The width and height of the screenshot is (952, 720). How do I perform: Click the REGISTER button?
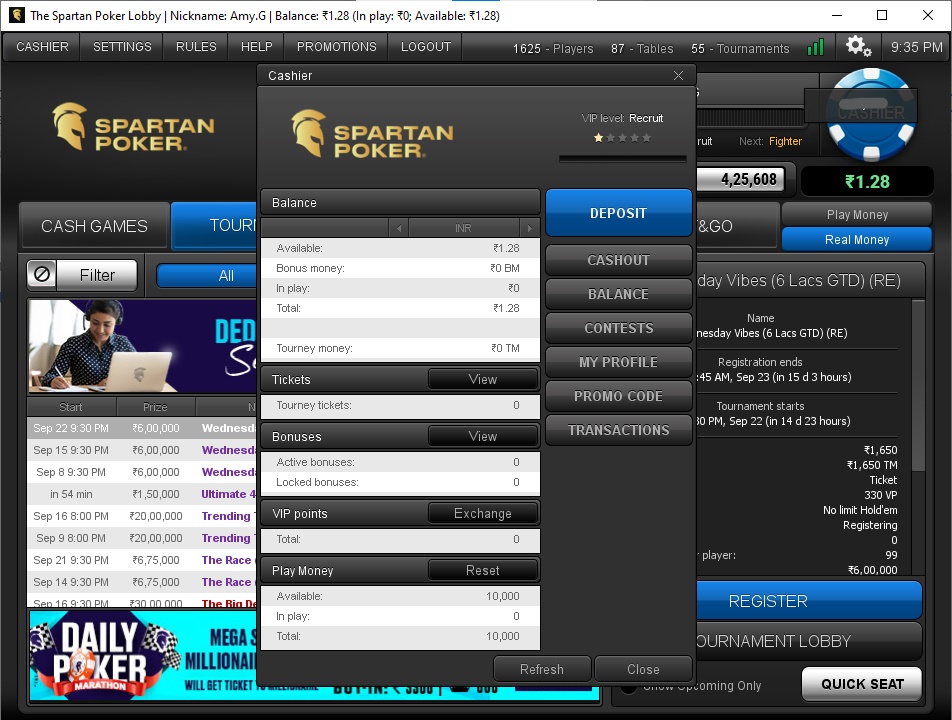point(809,601)
